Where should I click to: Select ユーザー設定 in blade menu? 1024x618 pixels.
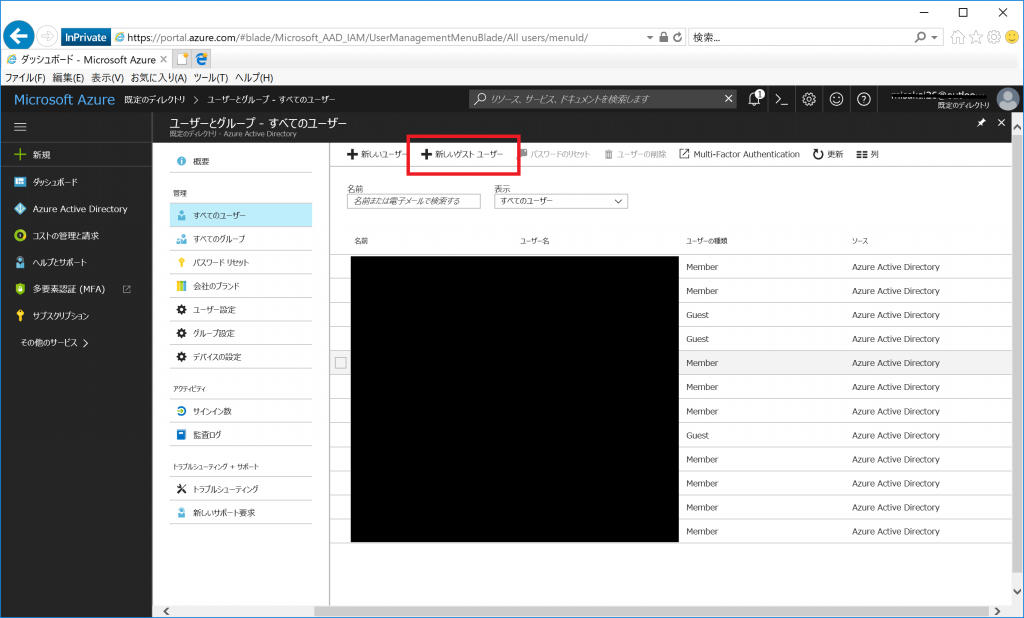[240, 310]
